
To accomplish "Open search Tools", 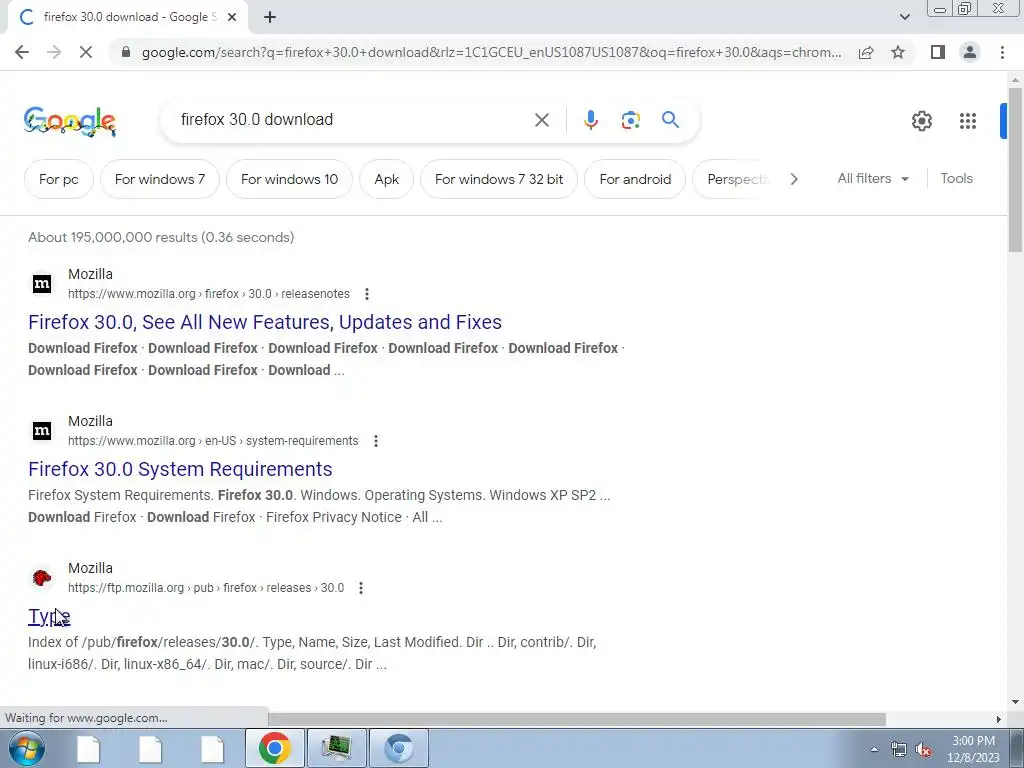I will click(x=956, y=178).
